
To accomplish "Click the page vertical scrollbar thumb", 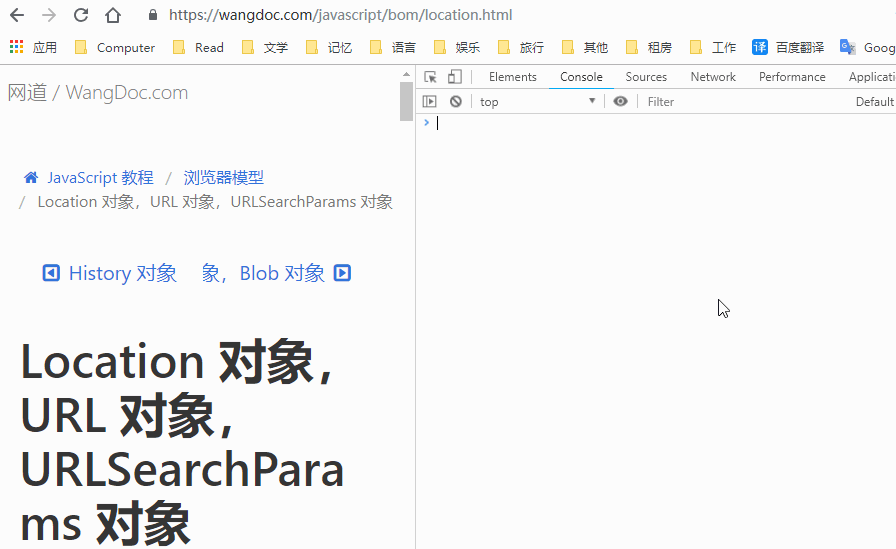I will pos(406,102).
